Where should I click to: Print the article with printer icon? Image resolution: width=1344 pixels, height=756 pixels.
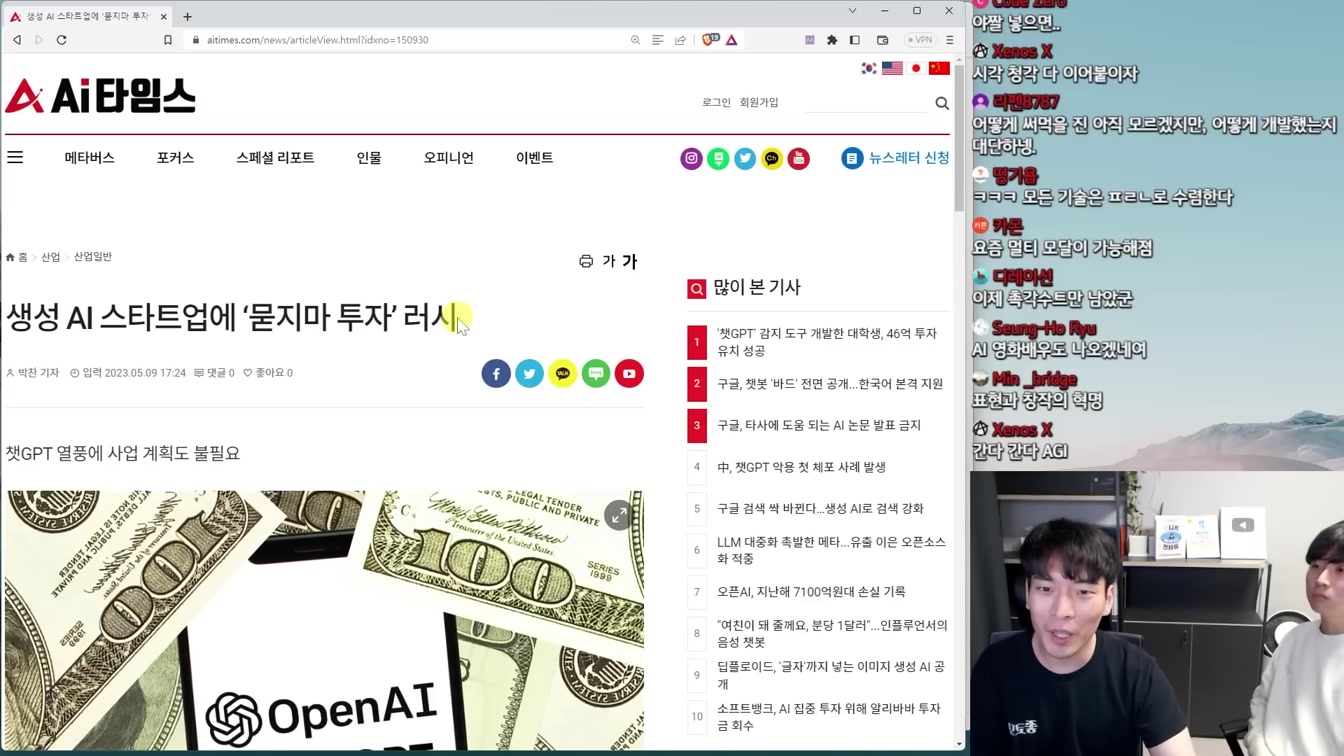(x=586, y=261)
